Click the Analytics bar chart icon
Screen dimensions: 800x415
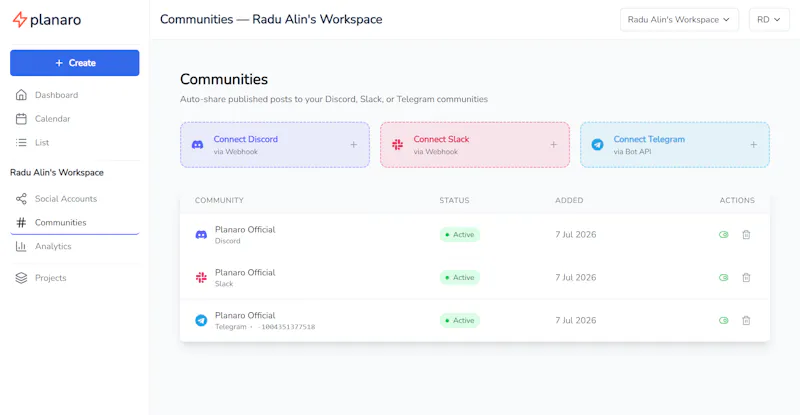[21, 247]
